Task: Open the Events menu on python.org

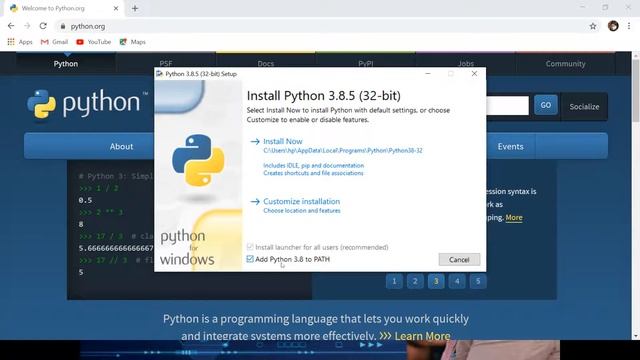Action: (x=510, y=146)
